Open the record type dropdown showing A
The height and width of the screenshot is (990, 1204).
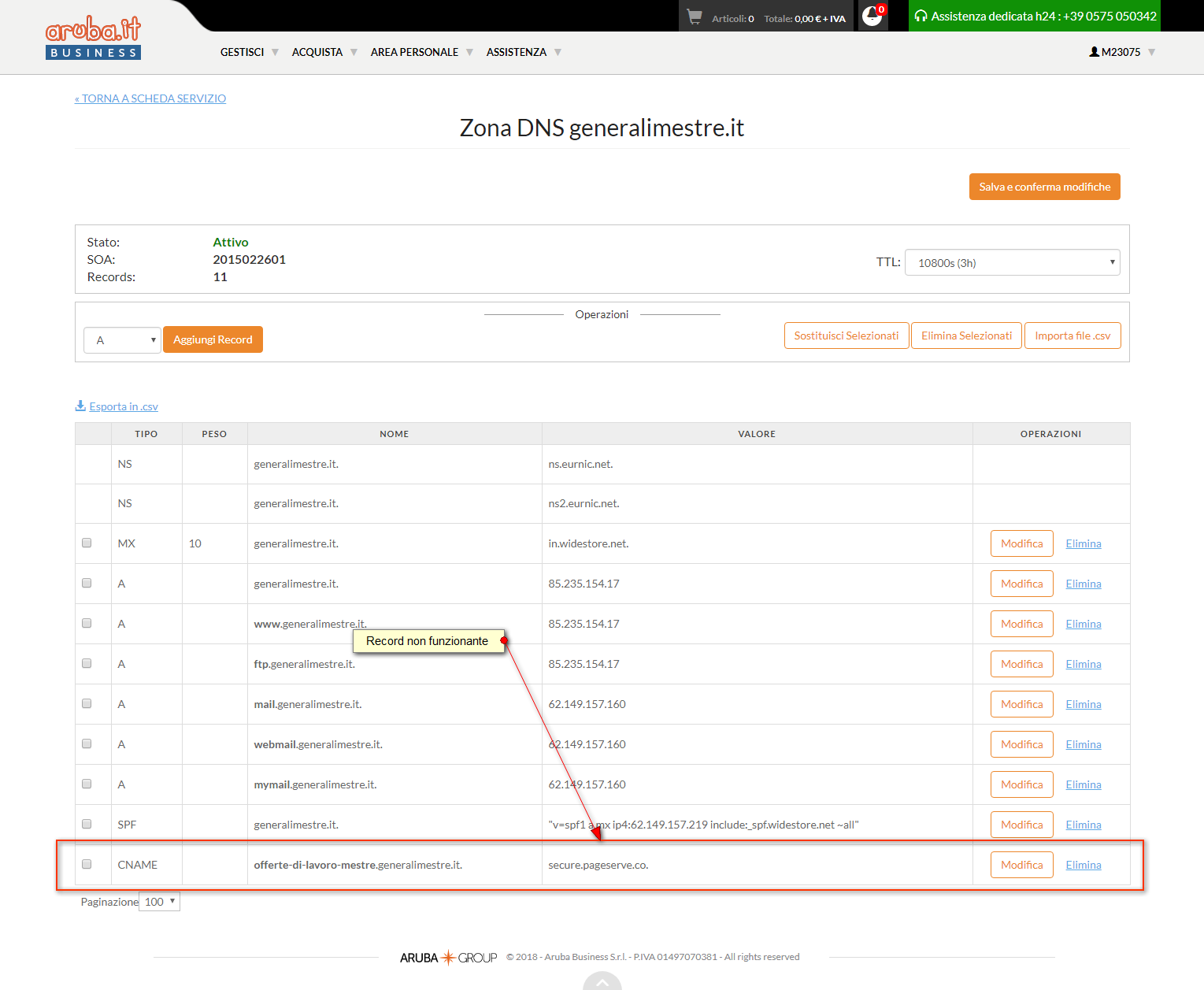122,340
